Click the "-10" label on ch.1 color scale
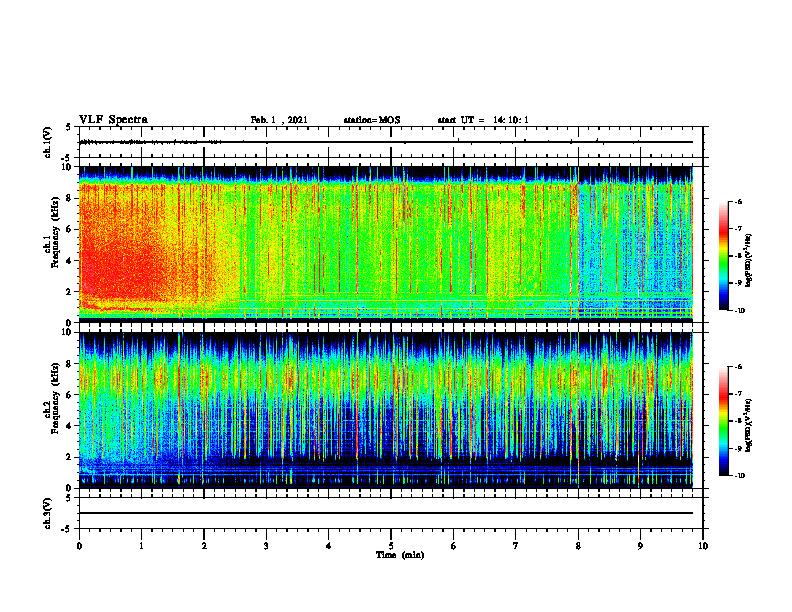 tap(739, 311)
